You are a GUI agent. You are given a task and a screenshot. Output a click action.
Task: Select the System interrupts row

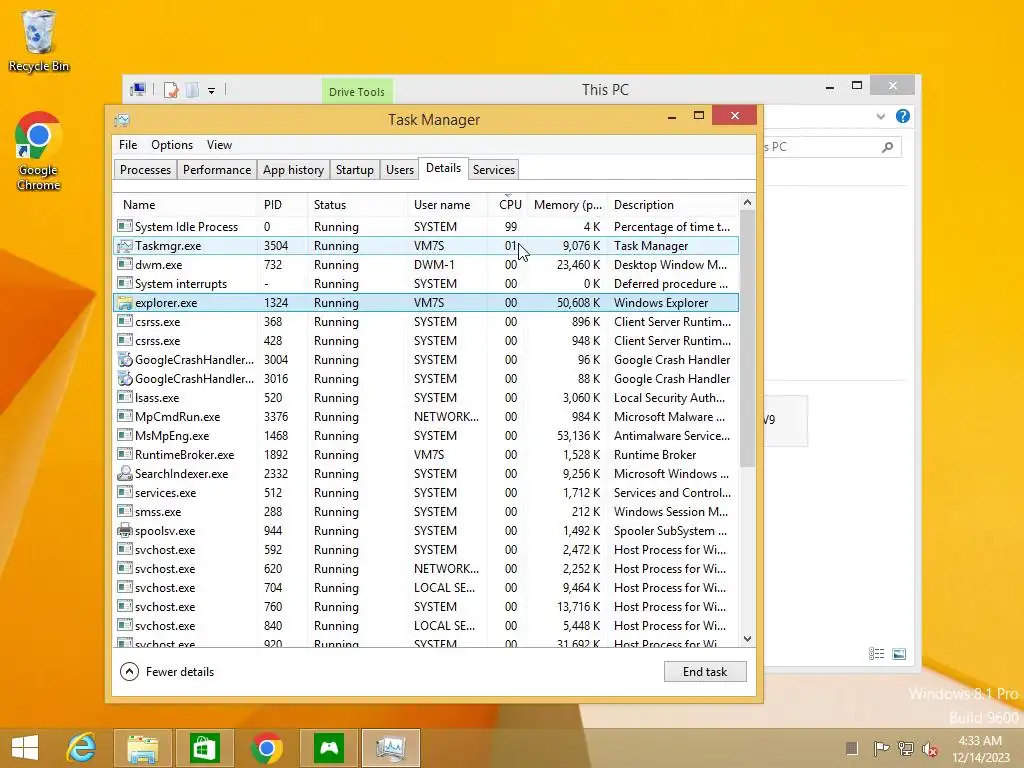426,283
